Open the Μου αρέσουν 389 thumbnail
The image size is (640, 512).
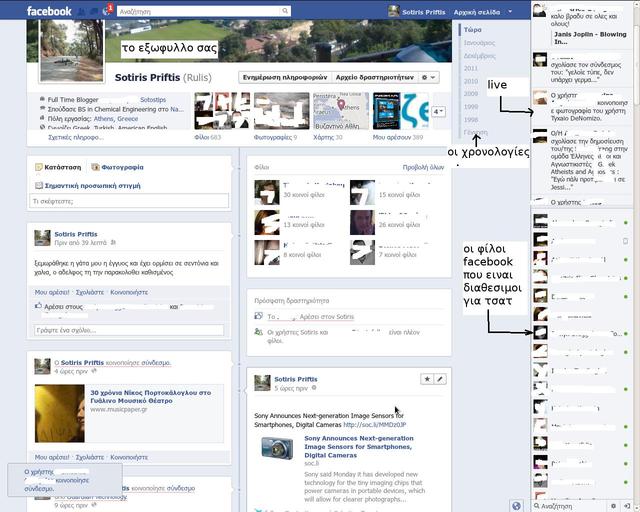400,111
